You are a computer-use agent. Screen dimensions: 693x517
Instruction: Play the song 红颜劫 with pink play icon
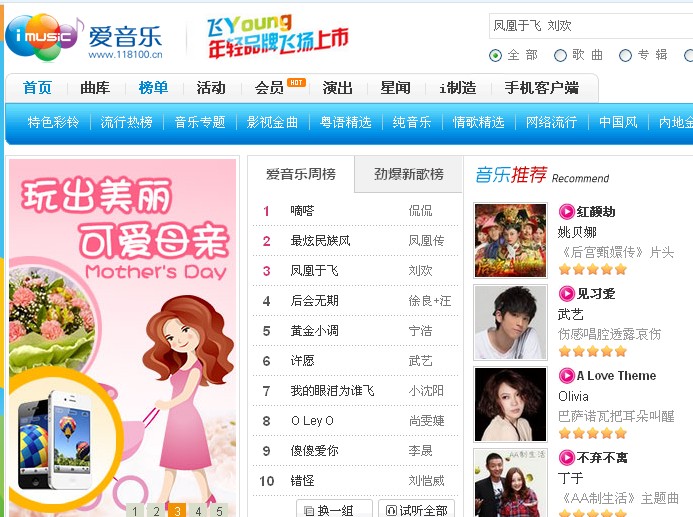click(x=567, y=212)
